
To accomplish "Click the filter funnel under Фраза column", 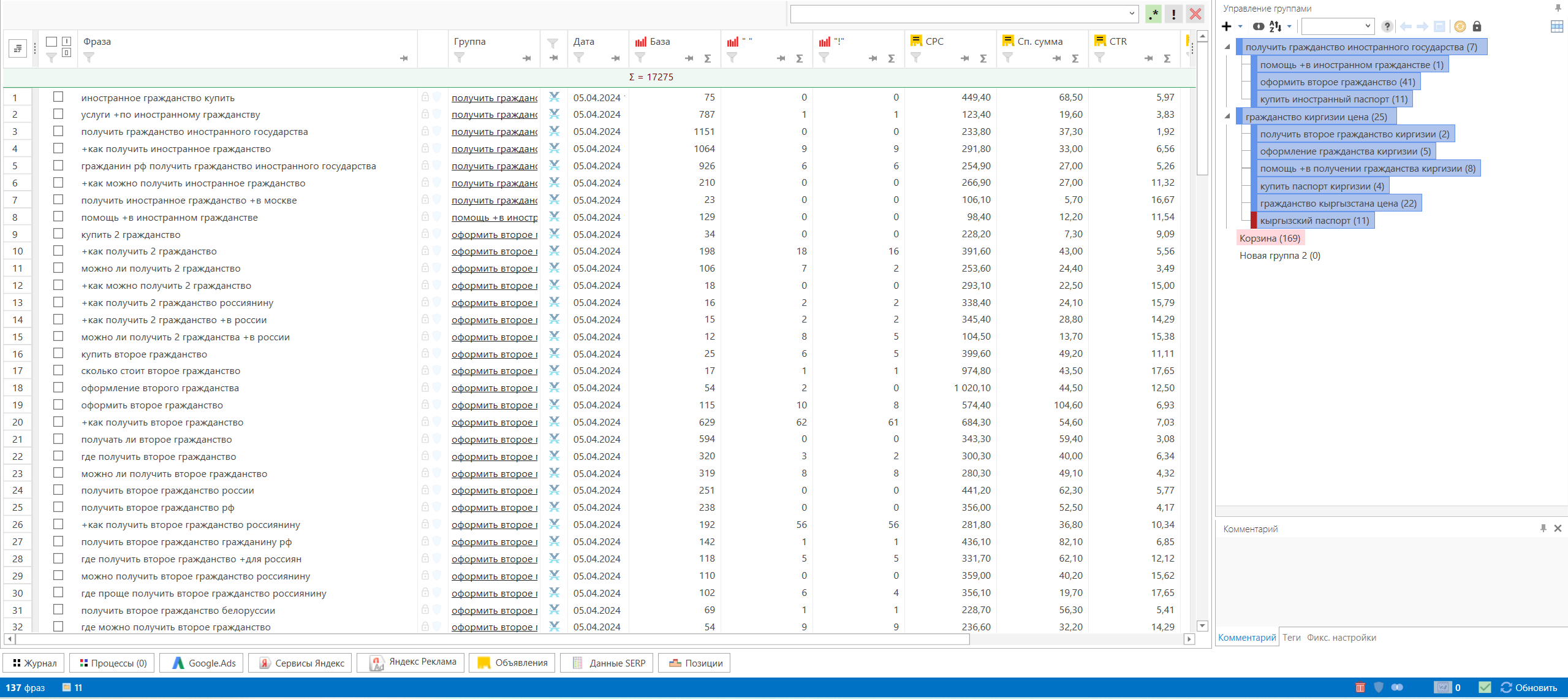I will pyautogui.click(x=89, y=58).
